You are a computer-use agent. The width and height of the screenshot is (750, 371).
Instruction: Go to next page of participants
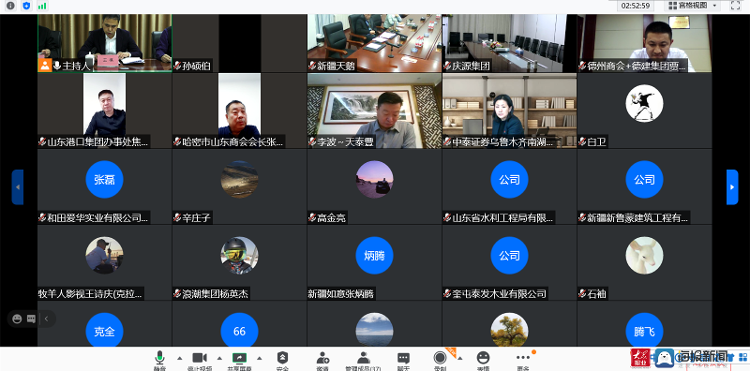732,187
